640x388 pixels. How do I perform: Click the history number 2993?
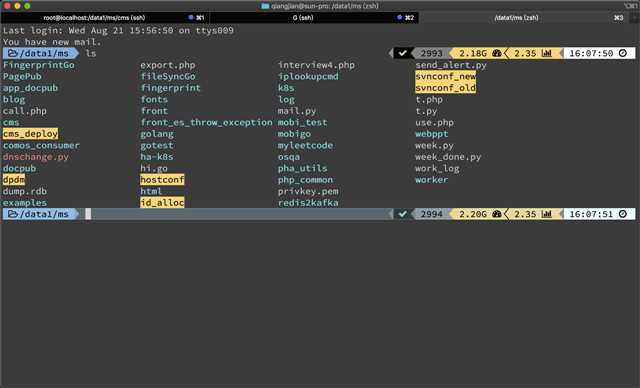[x=431, y=53]
